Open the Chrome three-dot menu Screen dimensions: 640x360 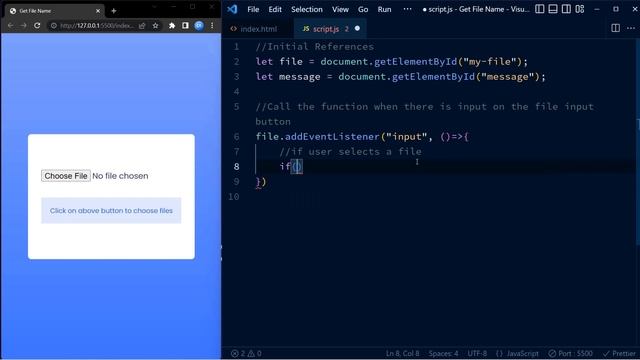[212, 26]
